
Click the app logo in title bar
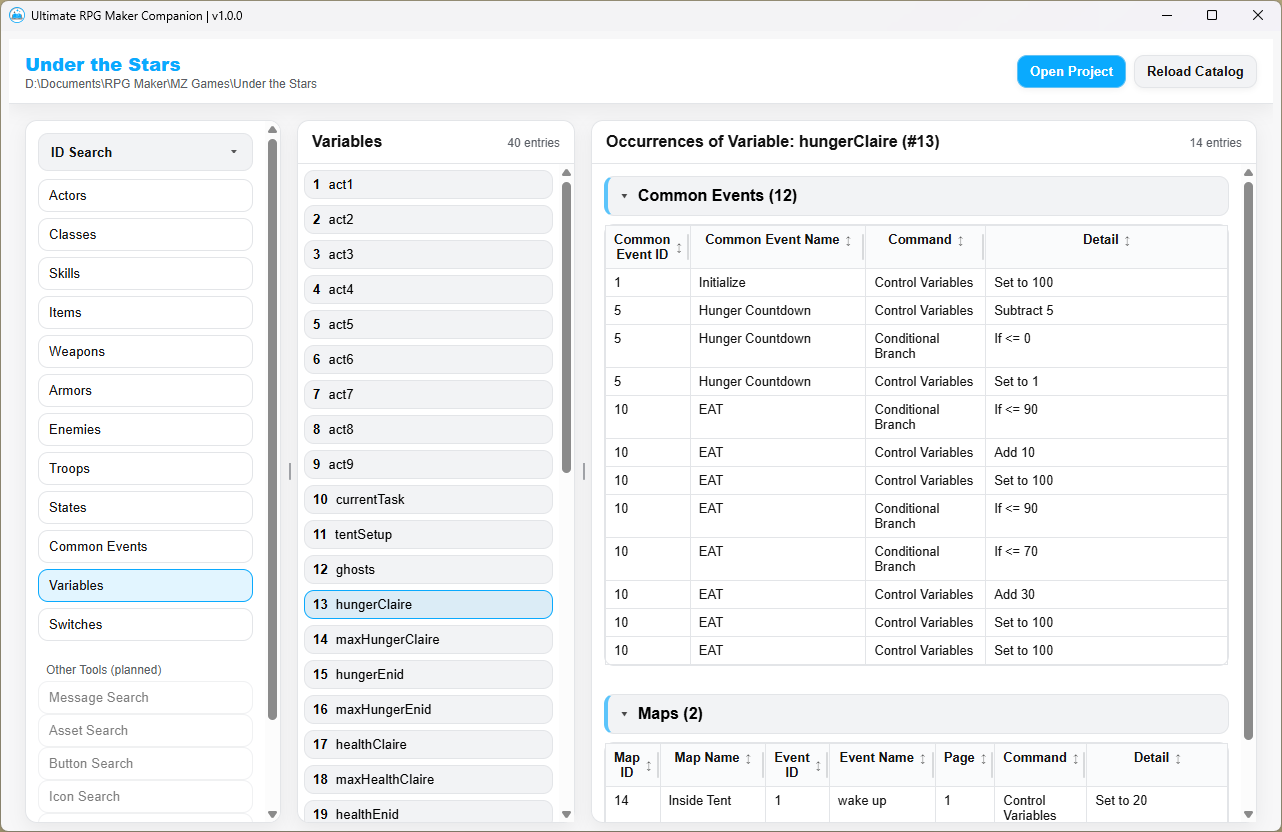click(17, 16)
